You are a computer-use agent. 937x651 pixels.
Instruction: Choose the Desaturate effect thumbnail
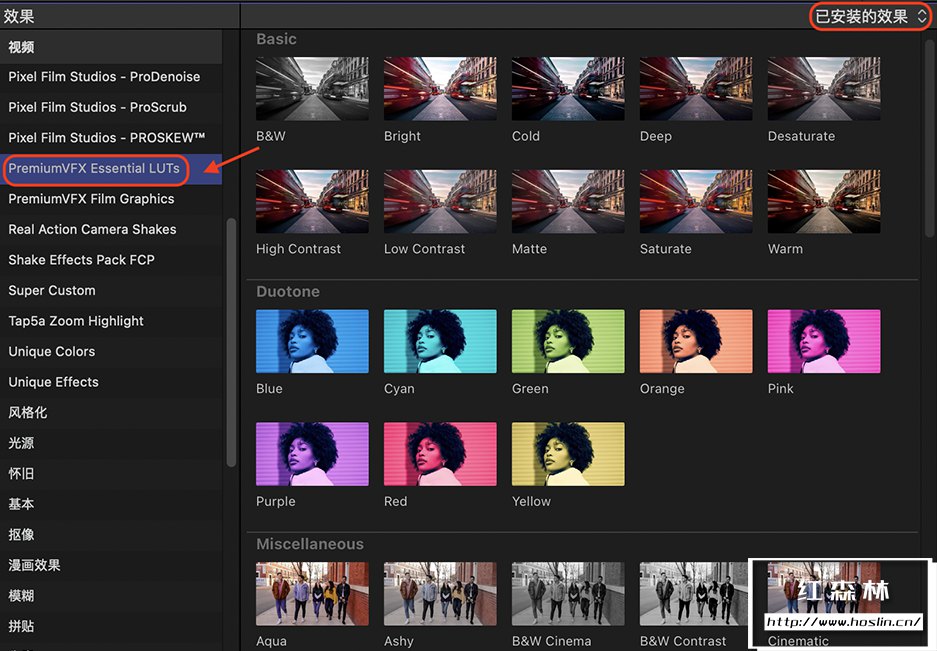pyautogui.click(x=824, y=89)
